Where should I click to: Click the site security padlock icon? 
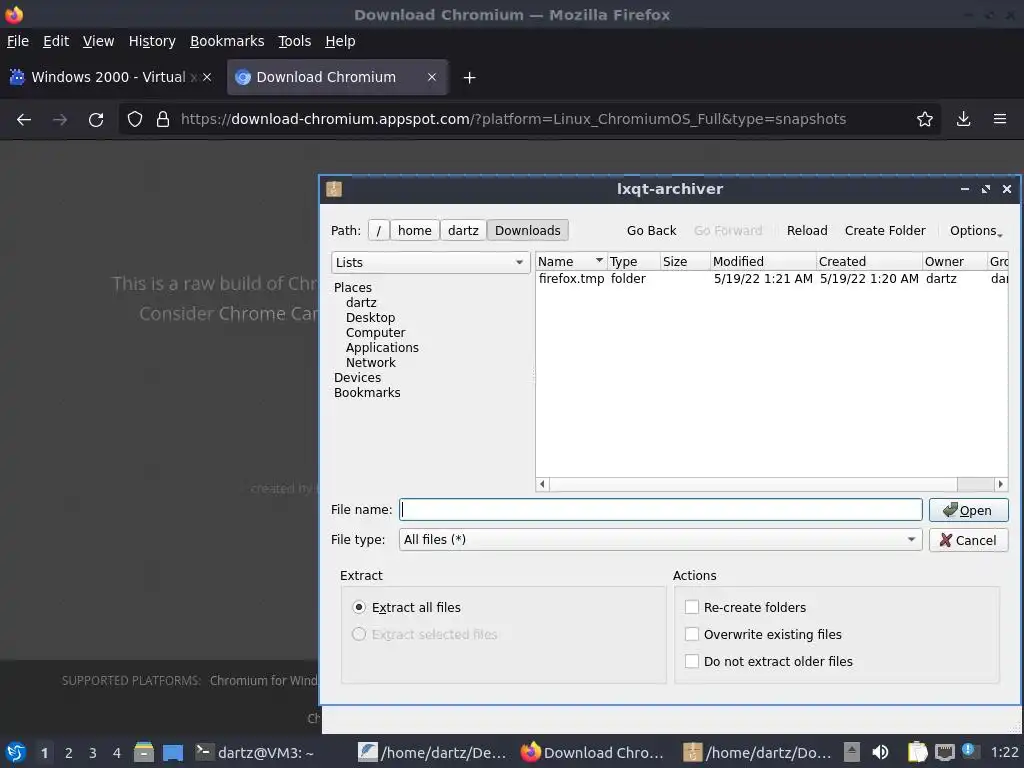163,120
